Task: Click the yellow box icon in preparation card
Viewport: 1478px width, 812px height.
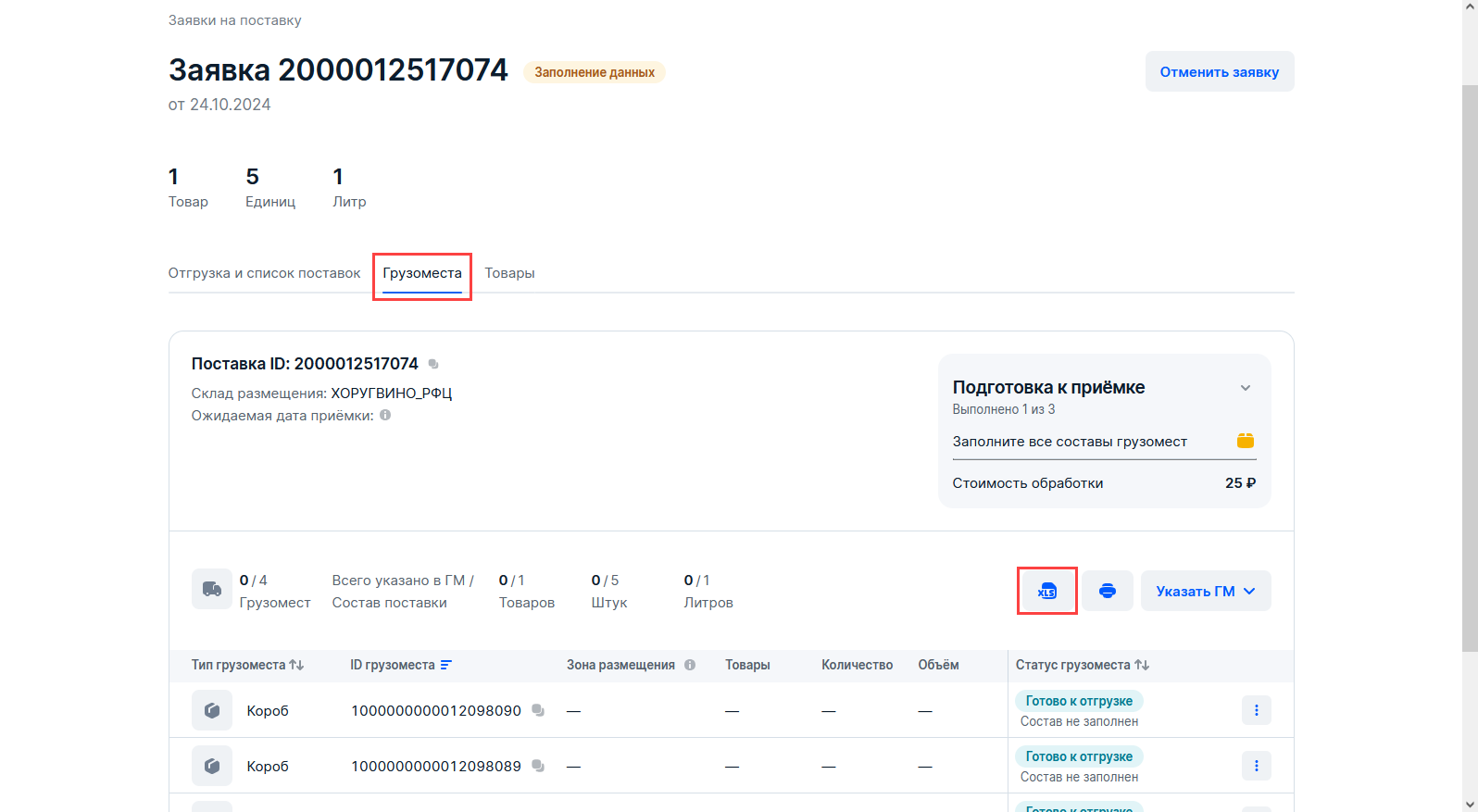Action: (x=1246, y=441)
